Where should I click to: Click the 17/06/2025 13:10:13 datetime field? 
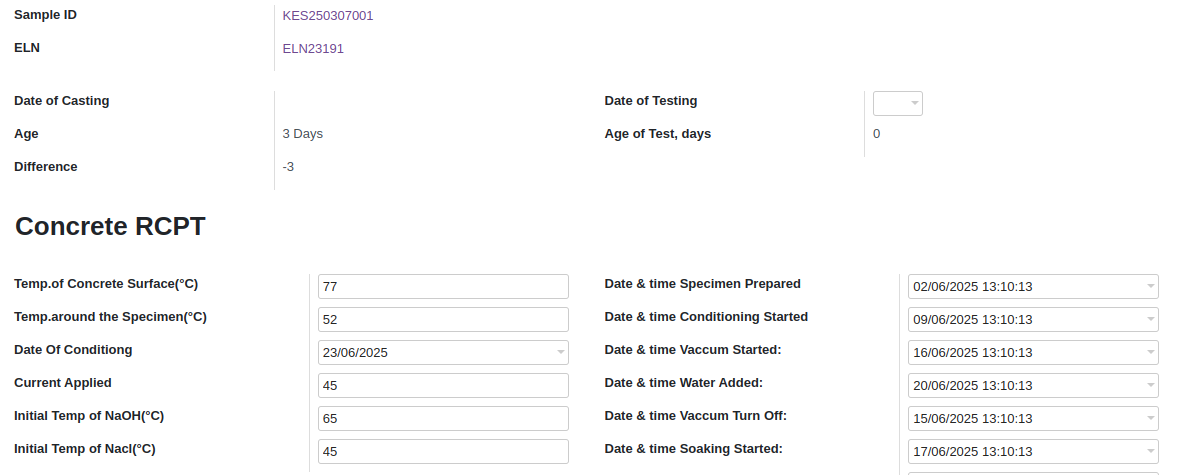[1033, 452]
